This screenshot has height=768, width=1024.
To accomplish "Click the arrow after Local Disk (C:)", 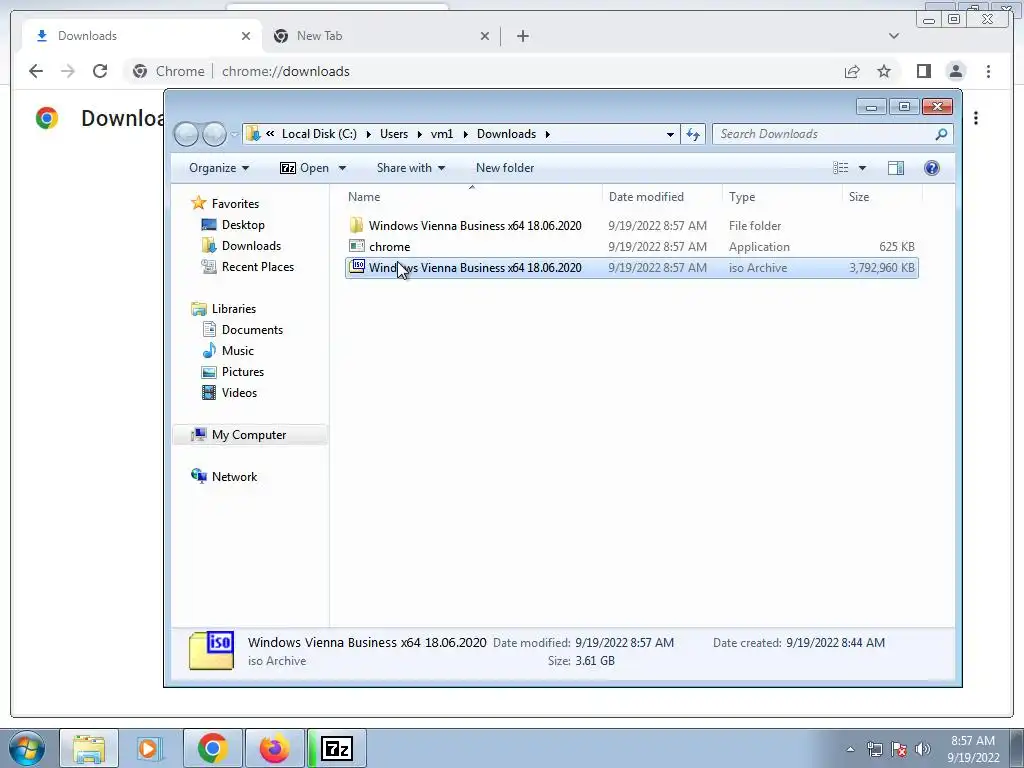I will point(368,134).
